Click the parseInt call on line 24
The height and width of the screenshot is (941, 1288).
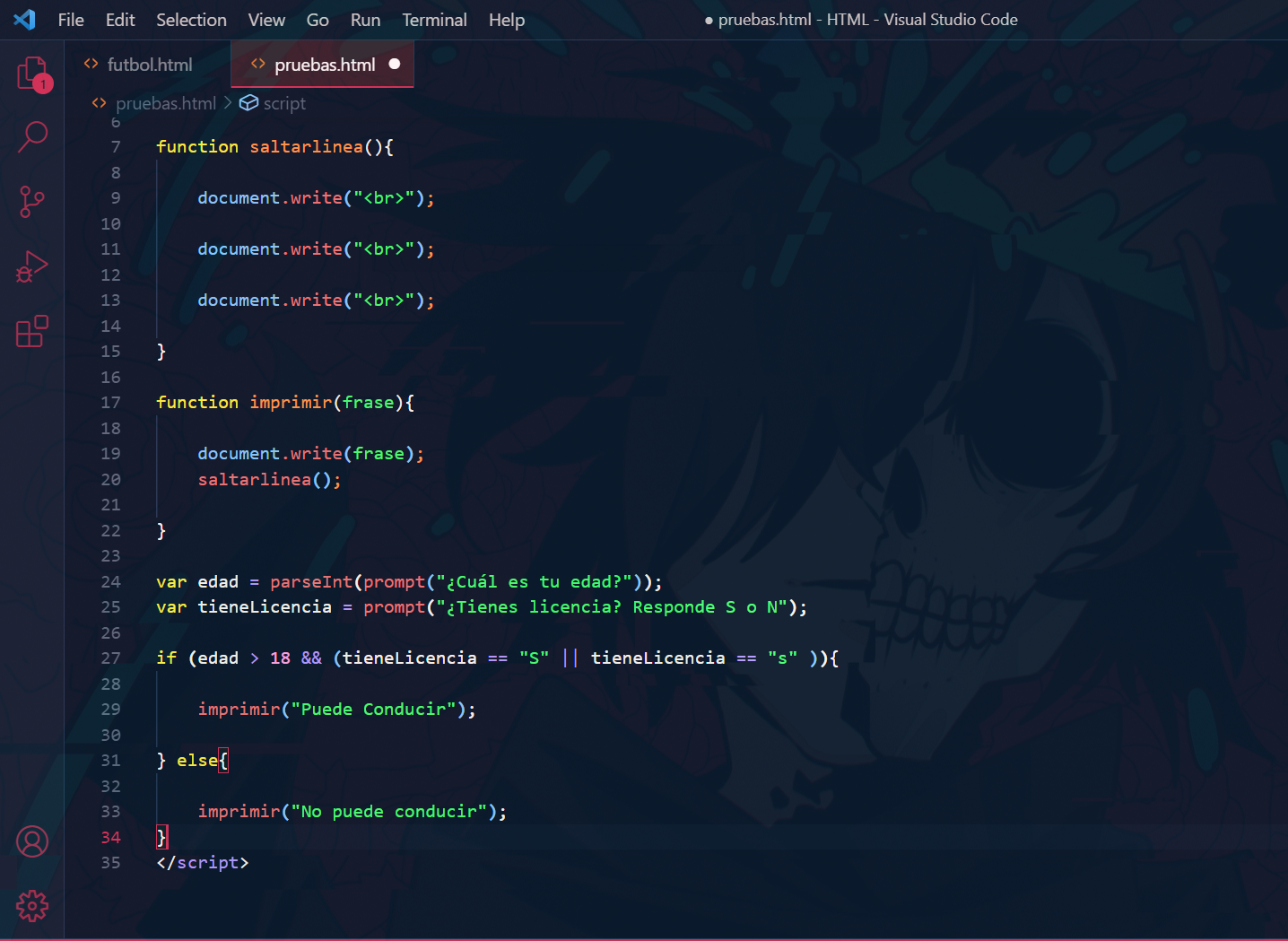[311, 581]
